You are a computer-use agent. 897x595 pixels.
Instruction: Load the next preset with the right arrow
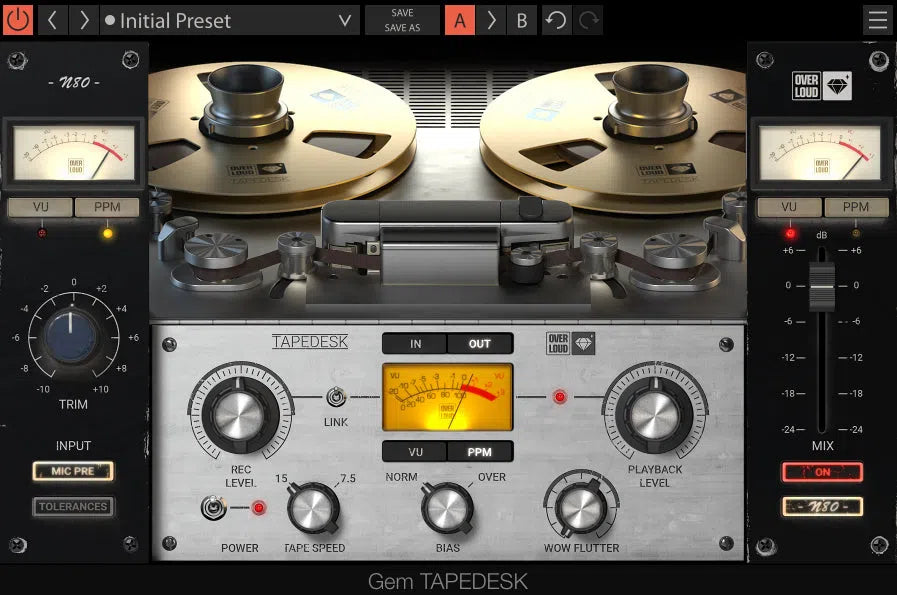click(x=84, y=20)
